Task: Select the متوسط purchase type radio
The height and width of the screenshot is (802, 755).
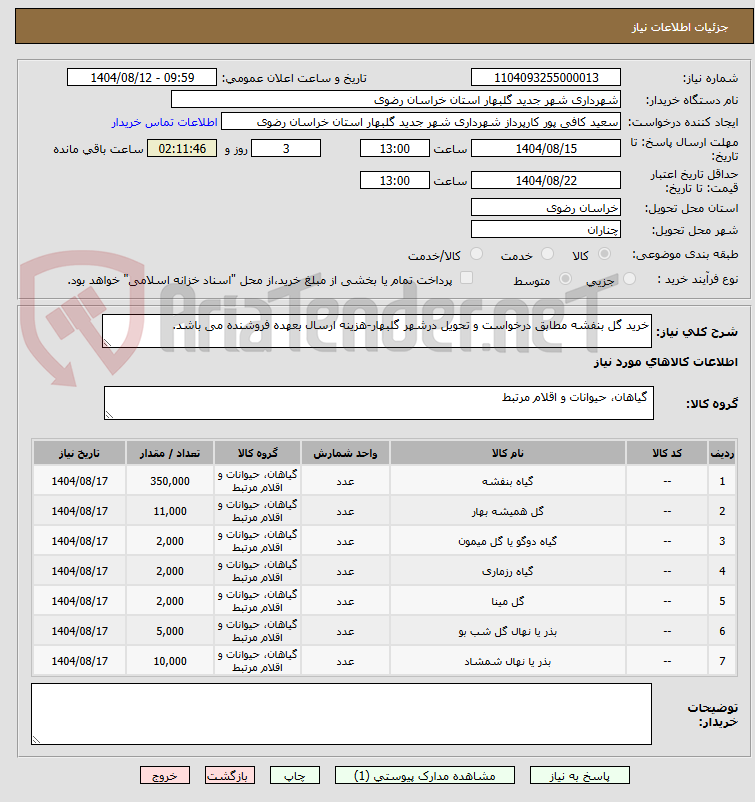Action: pyautogui.click(x=565, y=279)
